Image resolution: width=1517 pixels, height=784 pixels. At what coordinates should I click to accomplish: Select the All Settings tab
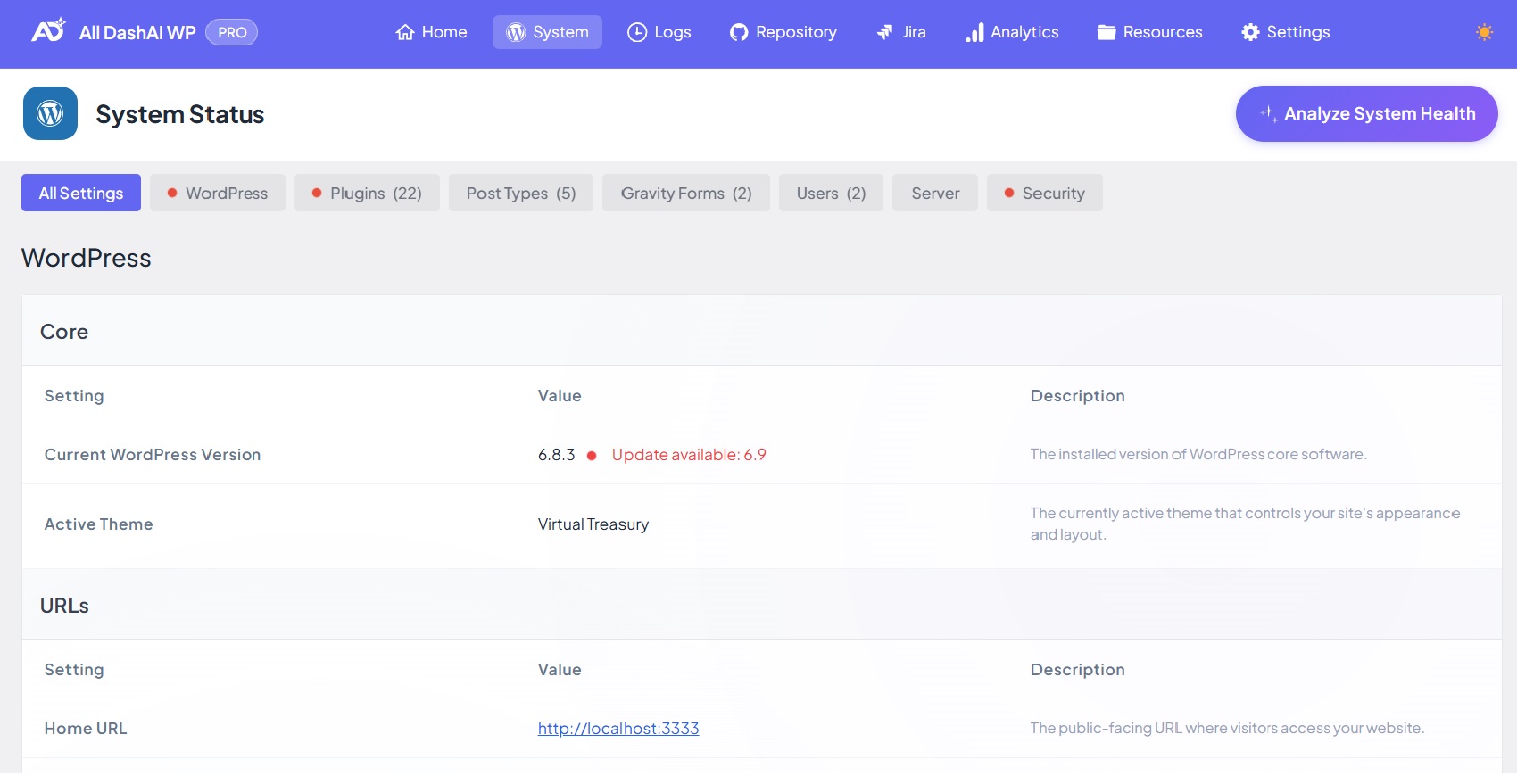point(81,193)
